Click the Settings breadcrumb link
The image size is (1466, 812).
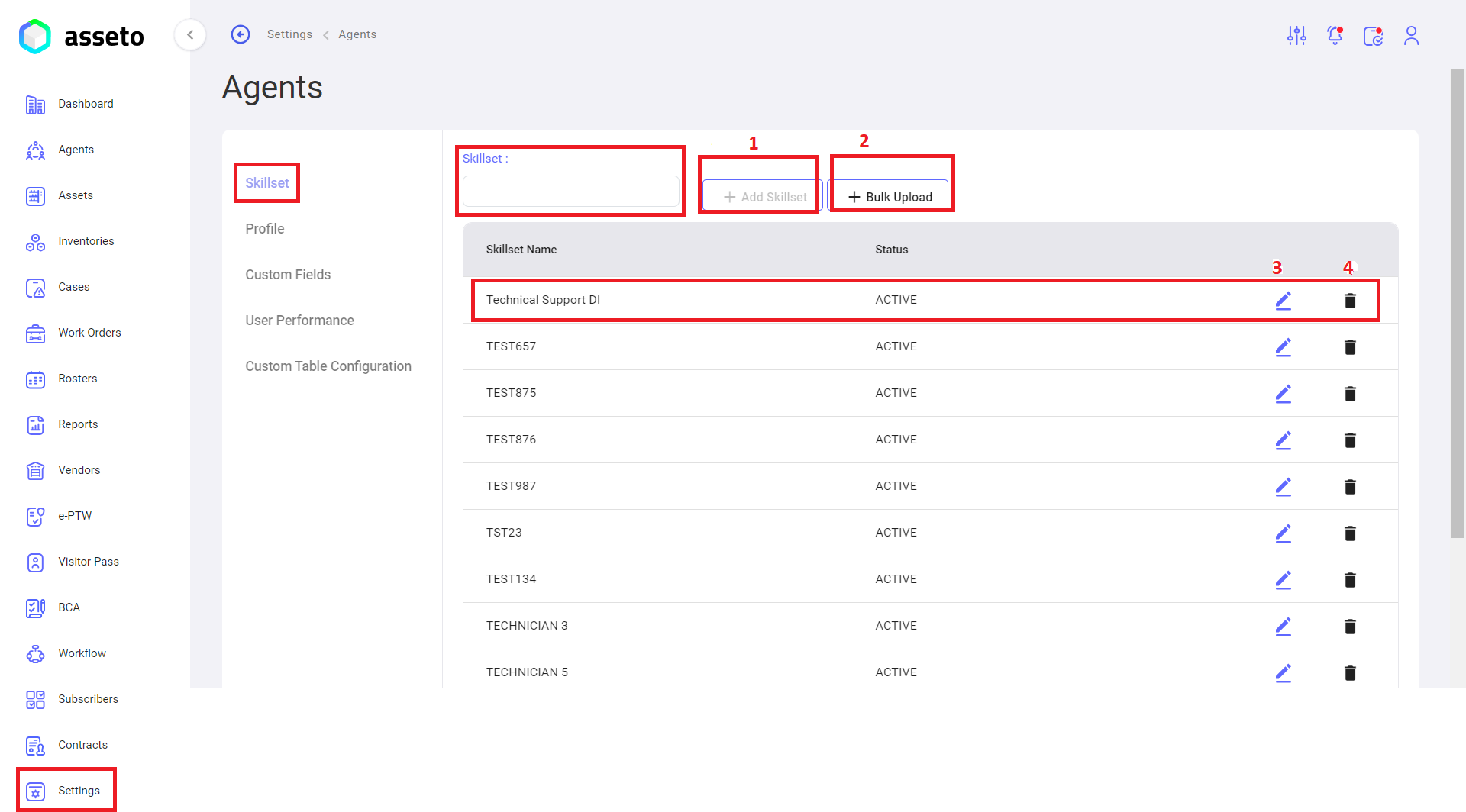[x=289, y=34]
